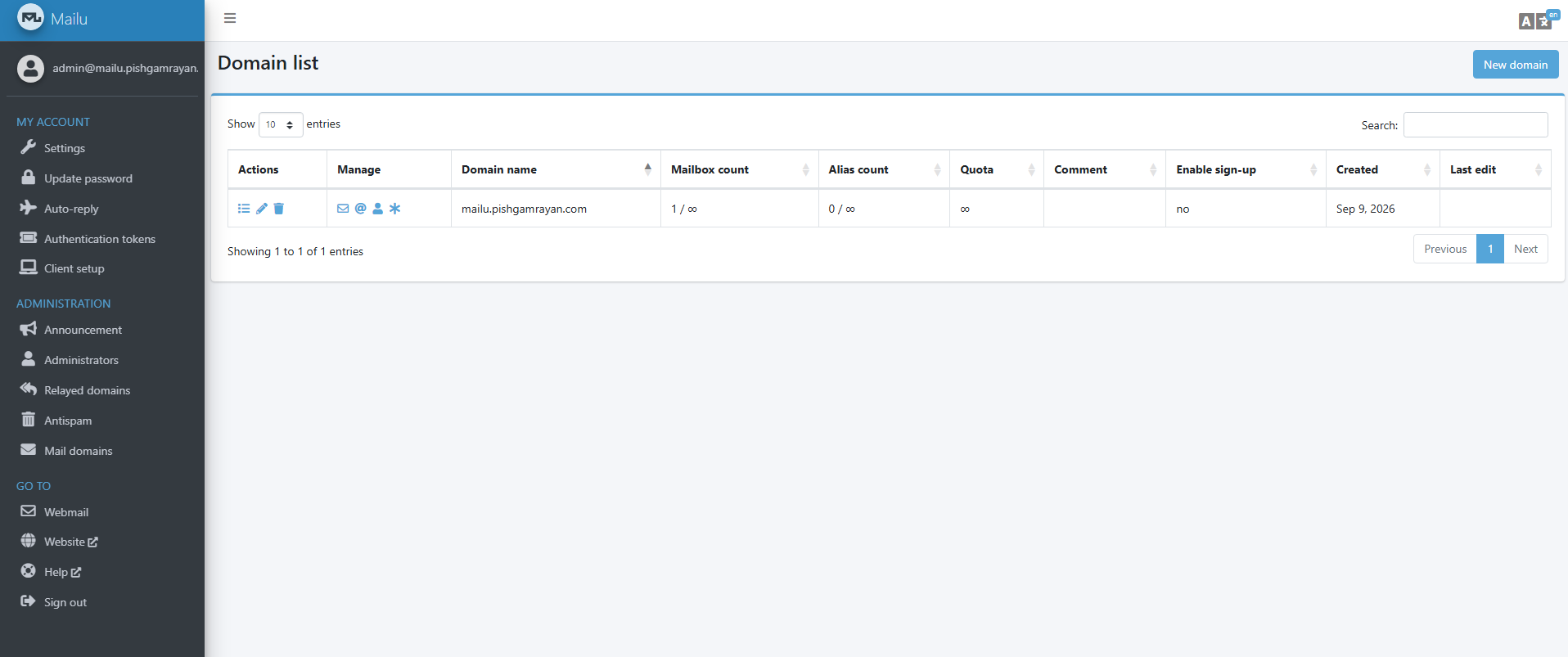Sort the table by Alias count
This screenshot has height=657, width=1568.
(884, 169)
